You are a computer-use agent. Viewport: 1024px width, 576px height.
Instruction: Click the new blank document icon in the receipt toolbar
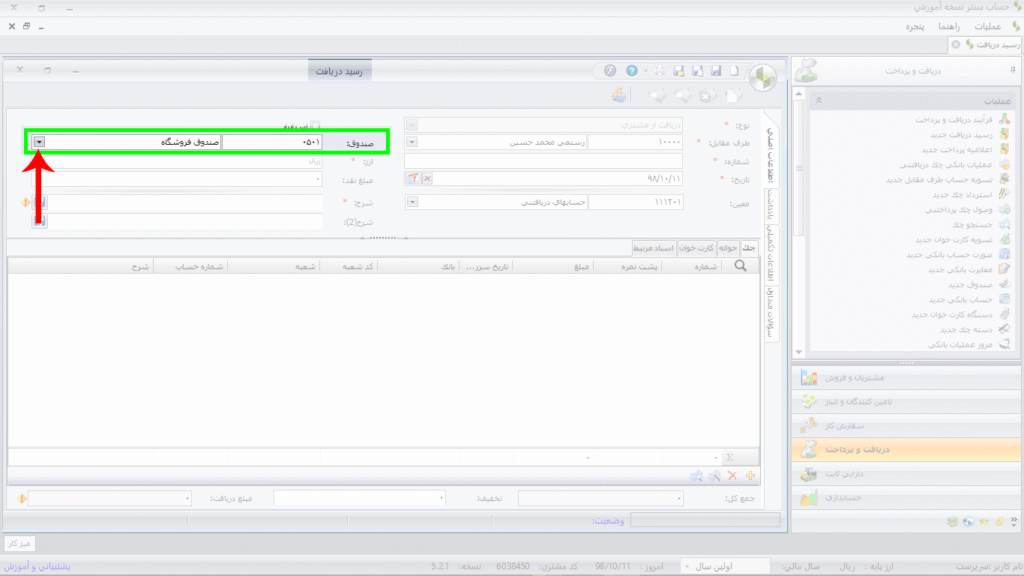pos(734,71)
